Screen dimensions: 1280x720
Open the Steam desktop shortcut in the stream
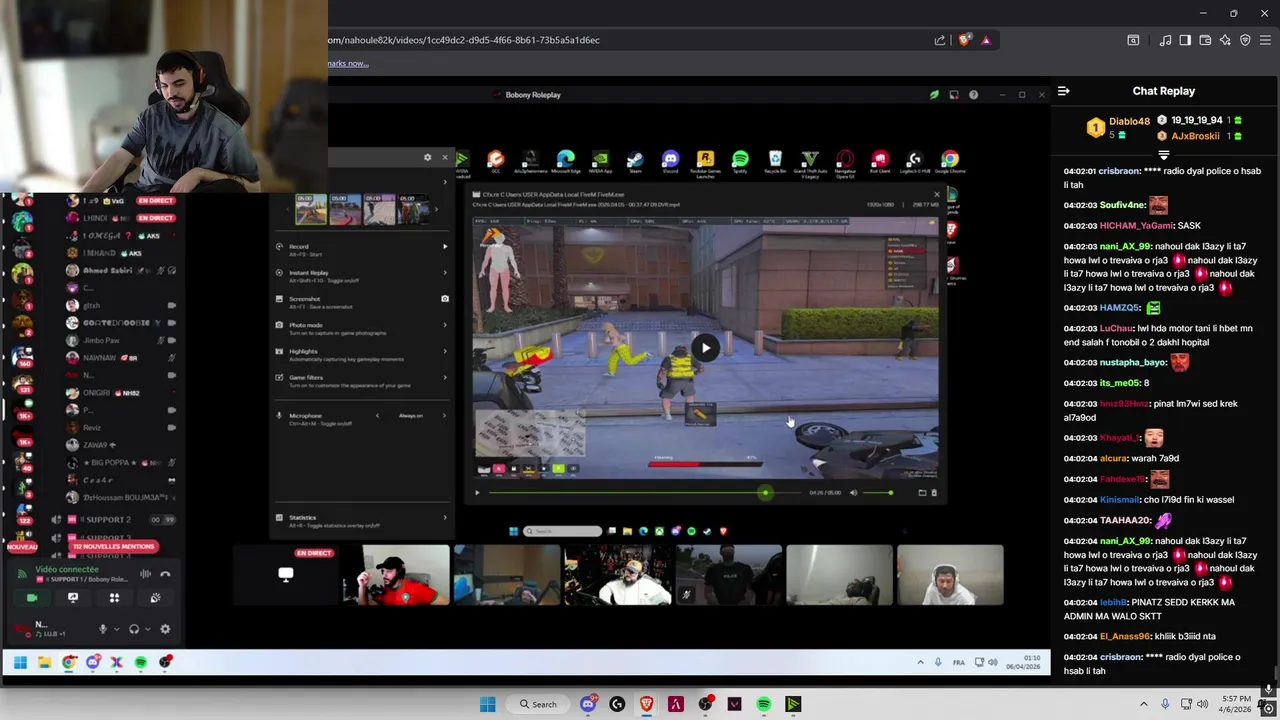635,162
